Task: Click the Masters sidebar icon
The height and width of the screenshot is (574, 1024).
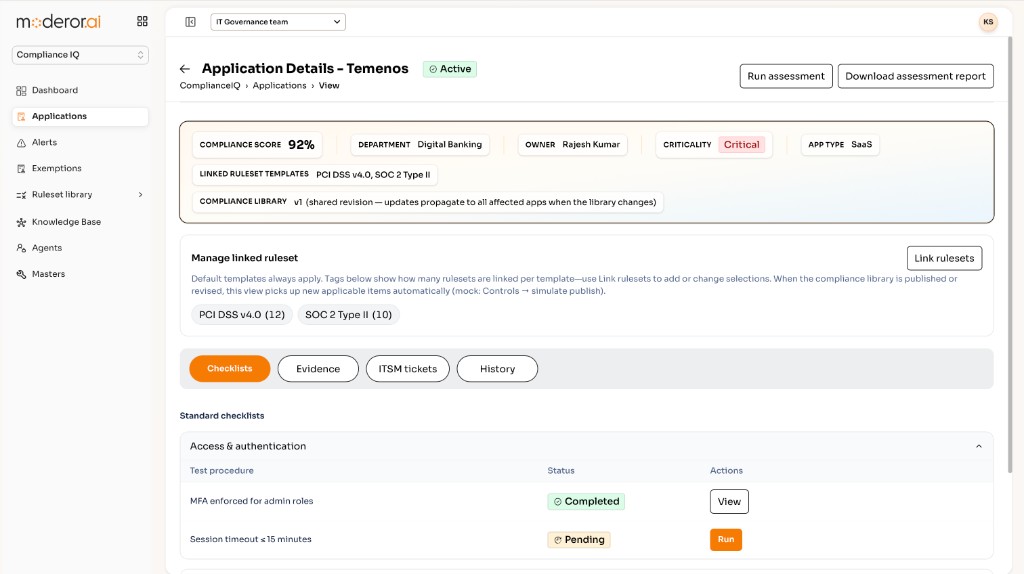Action: pyautogui.click(x=21, y=274)
